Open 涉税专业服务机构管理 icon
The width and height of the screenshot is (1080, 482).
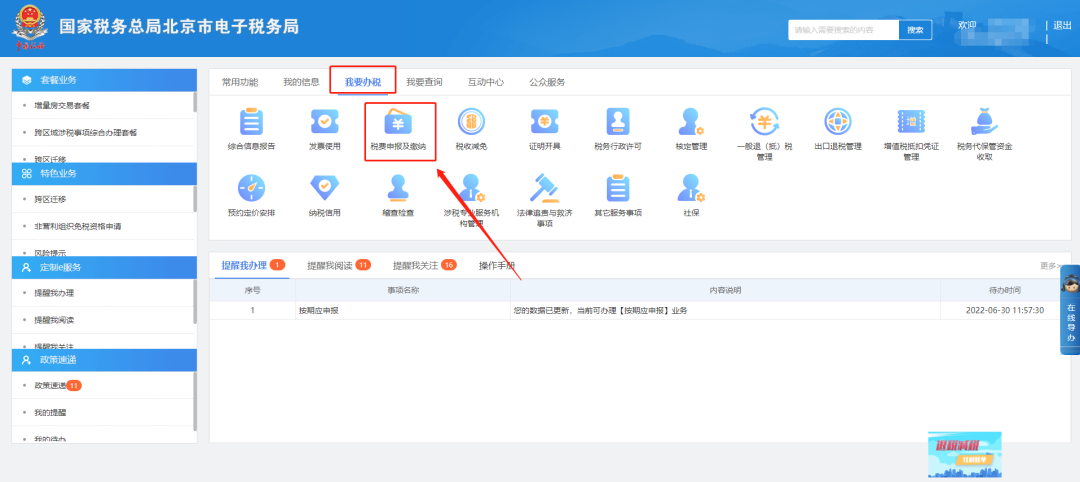click(x=472, y=188)
